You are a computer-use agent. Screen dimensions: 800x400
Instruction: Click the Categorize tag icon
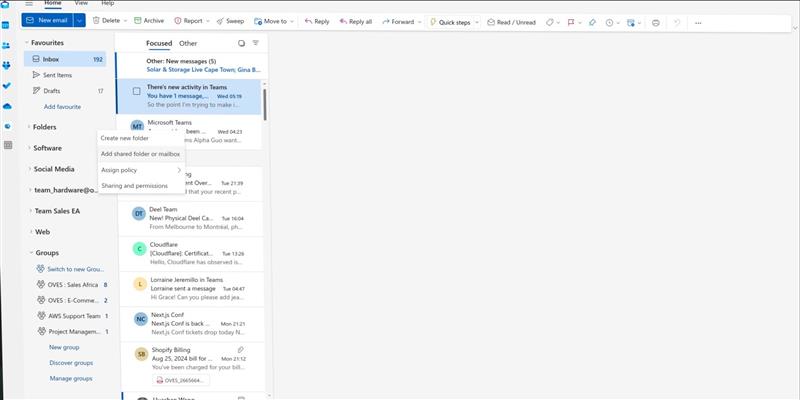click(x=549, y=22)
